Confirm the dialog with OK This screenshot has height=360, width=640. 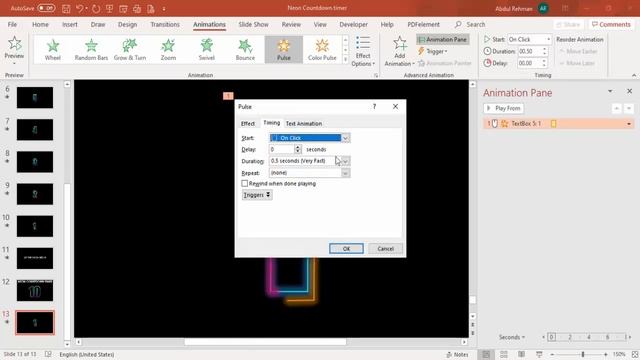(x=346, y=249)
